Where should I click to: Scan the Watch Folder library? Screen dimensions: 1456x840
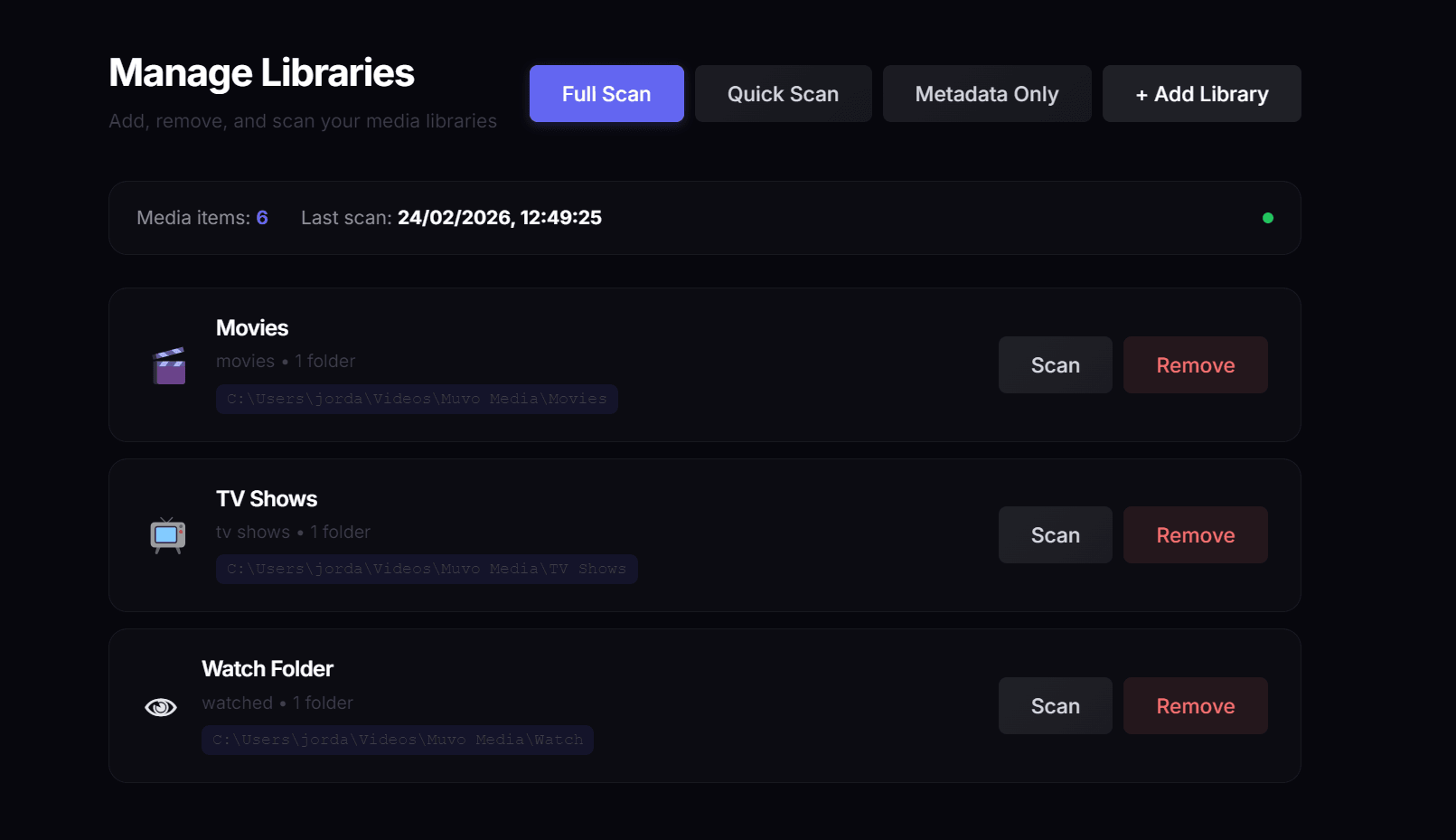1055,705
